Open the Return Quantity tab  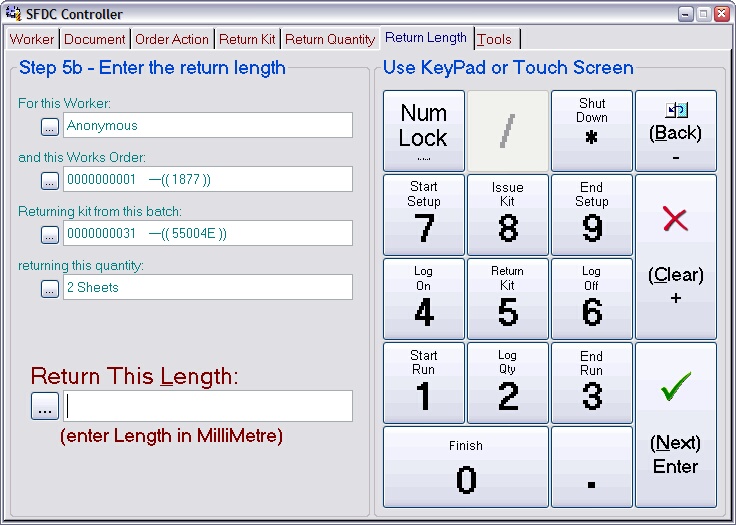coord(330,39)
